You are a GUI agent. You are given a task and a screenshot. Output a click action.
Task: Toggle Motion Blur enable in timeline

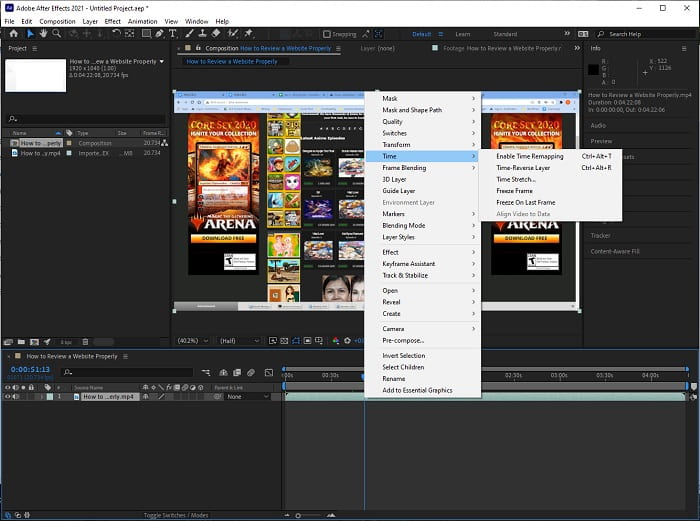click(x=251, y=372)
